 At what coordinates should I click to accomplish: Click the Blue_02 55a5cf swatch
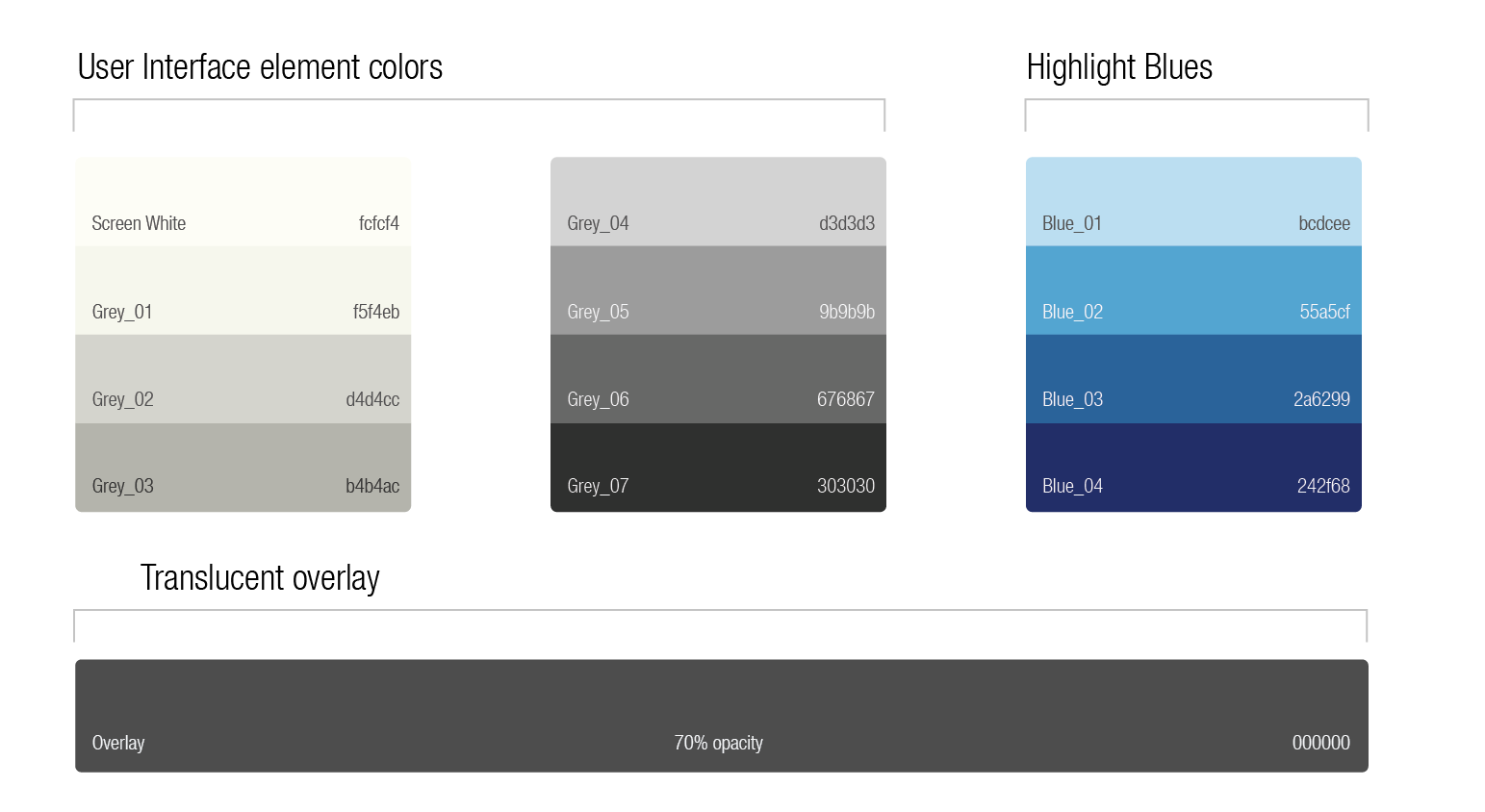[1193, 290]
